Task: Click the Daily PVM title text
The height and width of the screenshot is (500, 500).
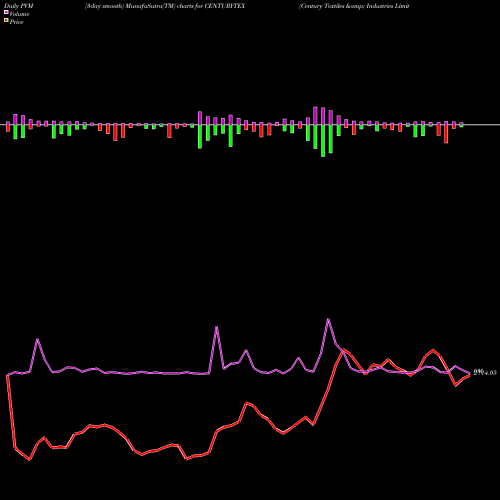Action: (x=19, y=6)
